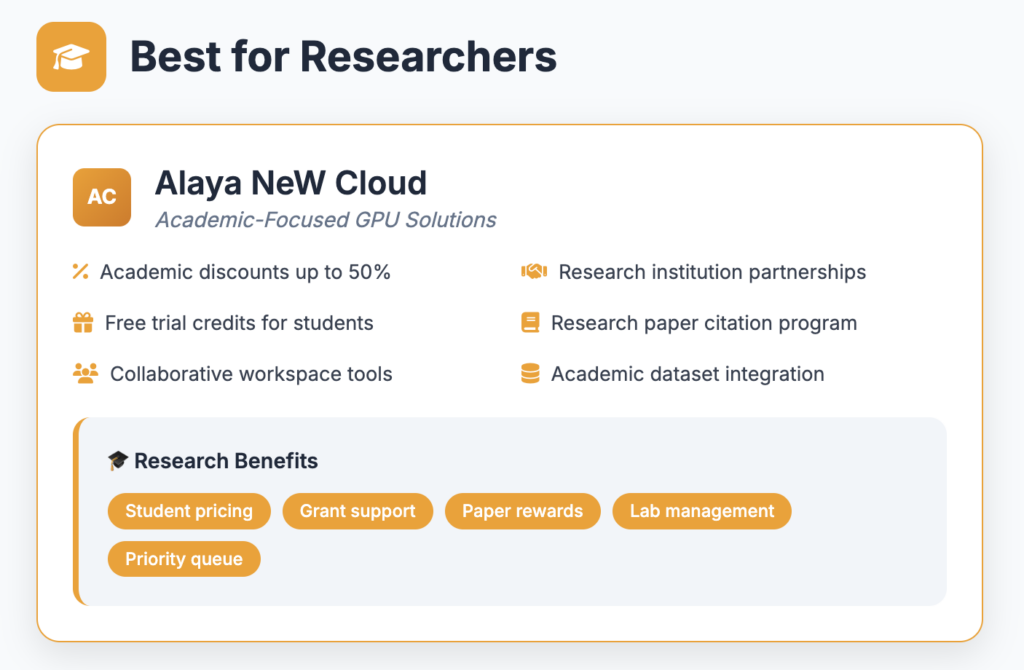The width and height of the screenshot is (1024, 670).
Task: Click the orange graduation cap header icon
Action: click(71, 57)
